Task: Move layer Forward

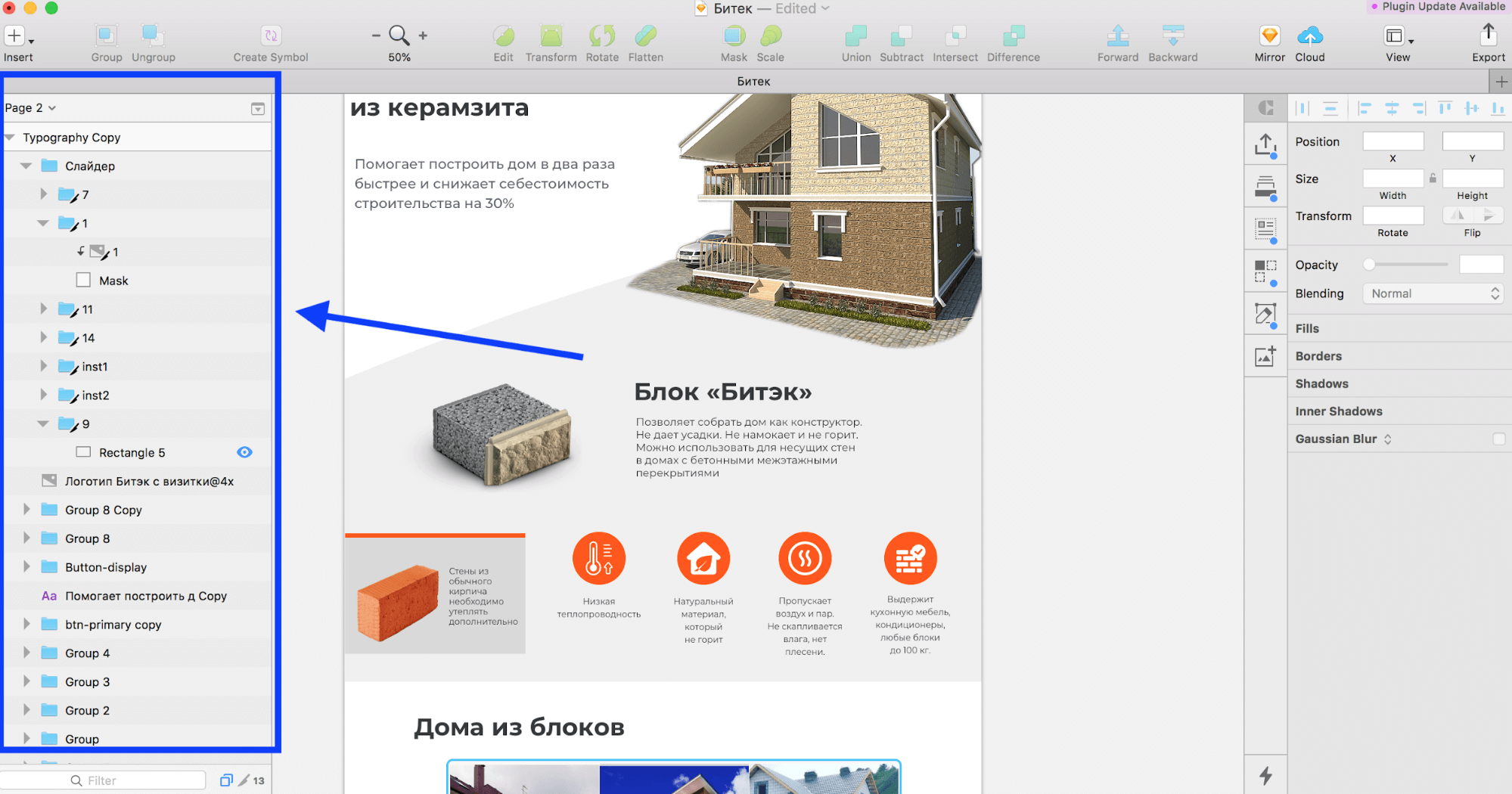Action: (x=1117, y=36)
